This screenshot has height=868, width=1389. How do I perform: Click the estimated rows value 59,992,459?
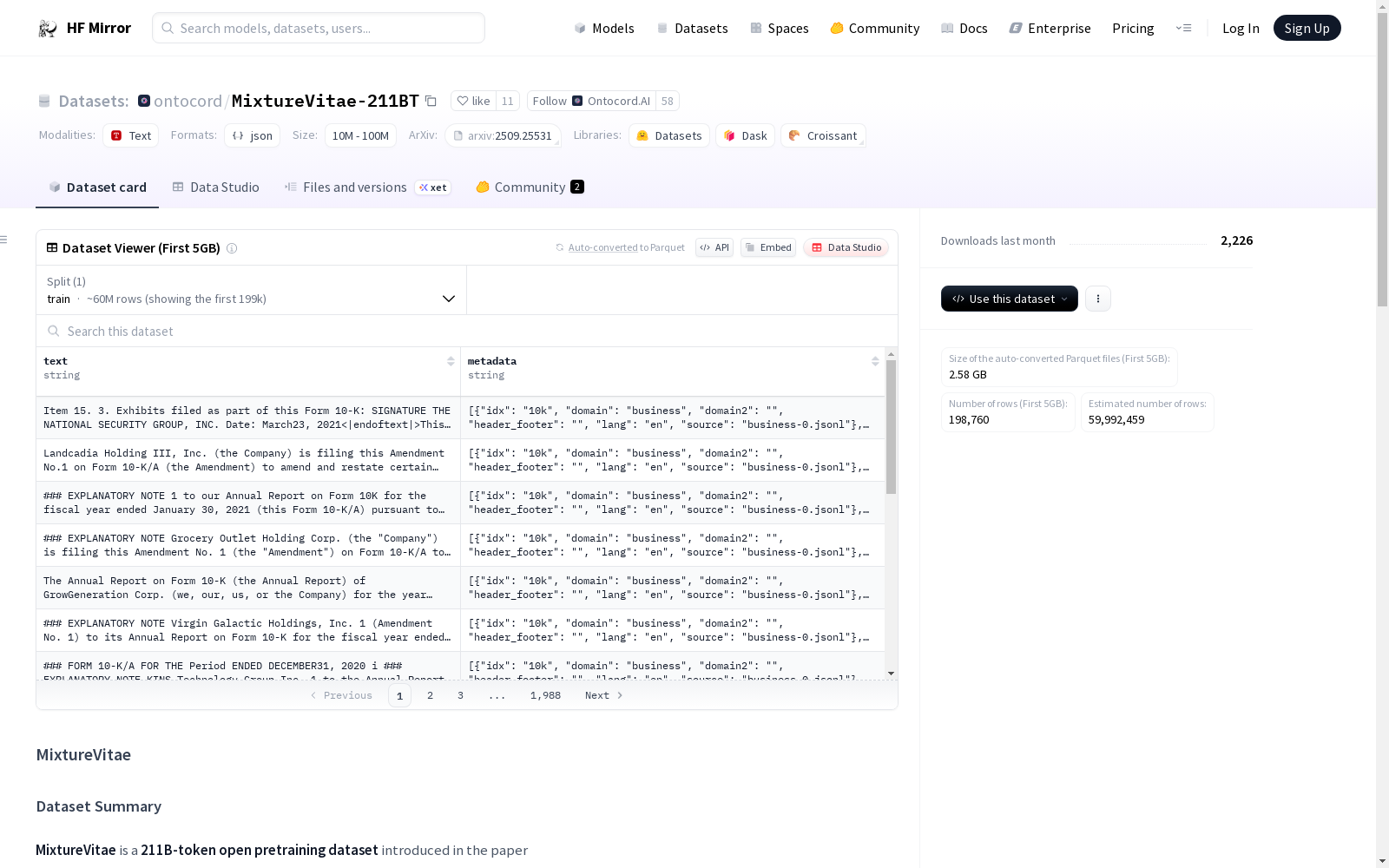[1116, 420]
